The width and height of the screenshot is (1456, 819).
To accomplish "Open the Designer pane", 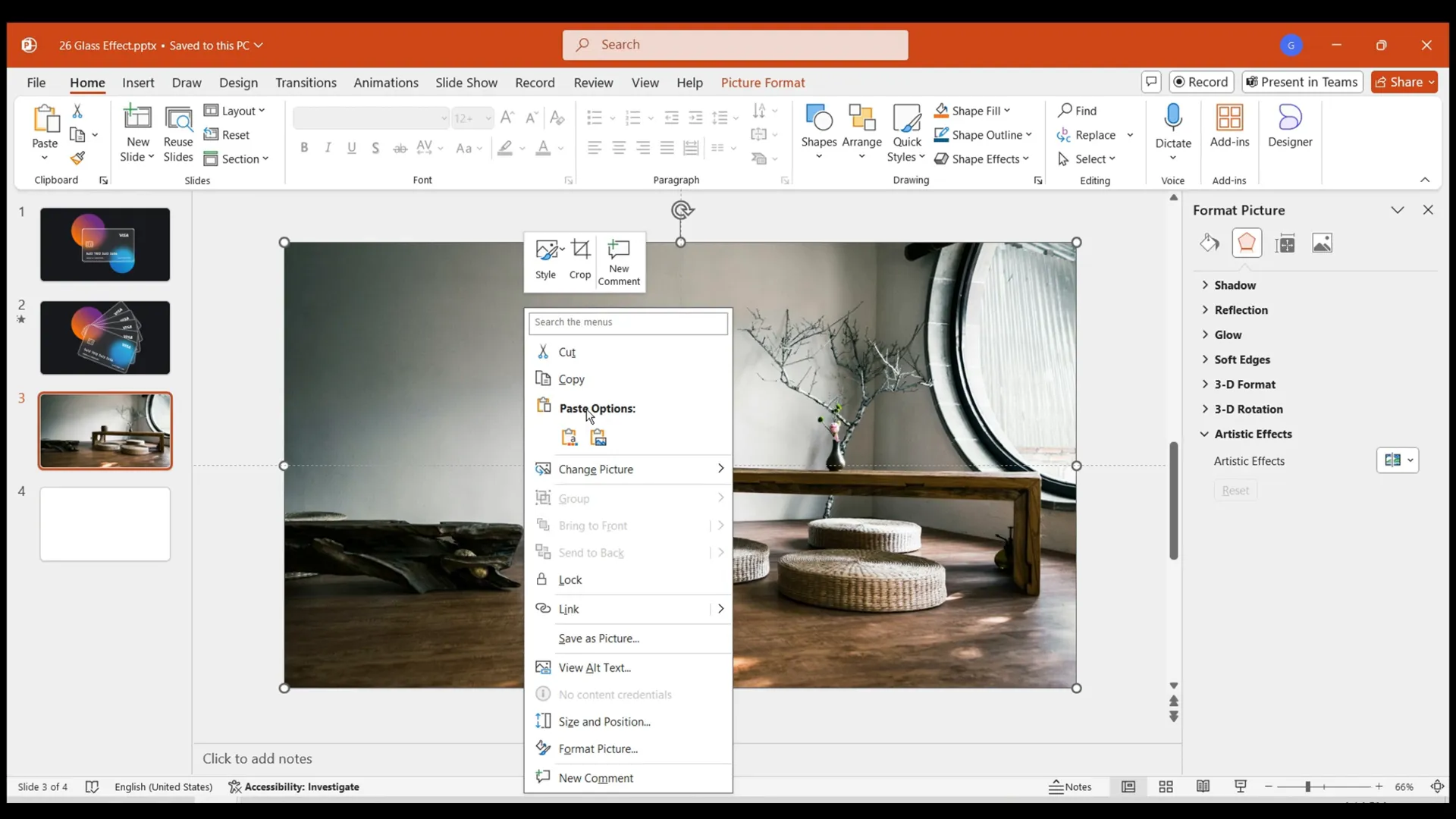I will 1289,126.
